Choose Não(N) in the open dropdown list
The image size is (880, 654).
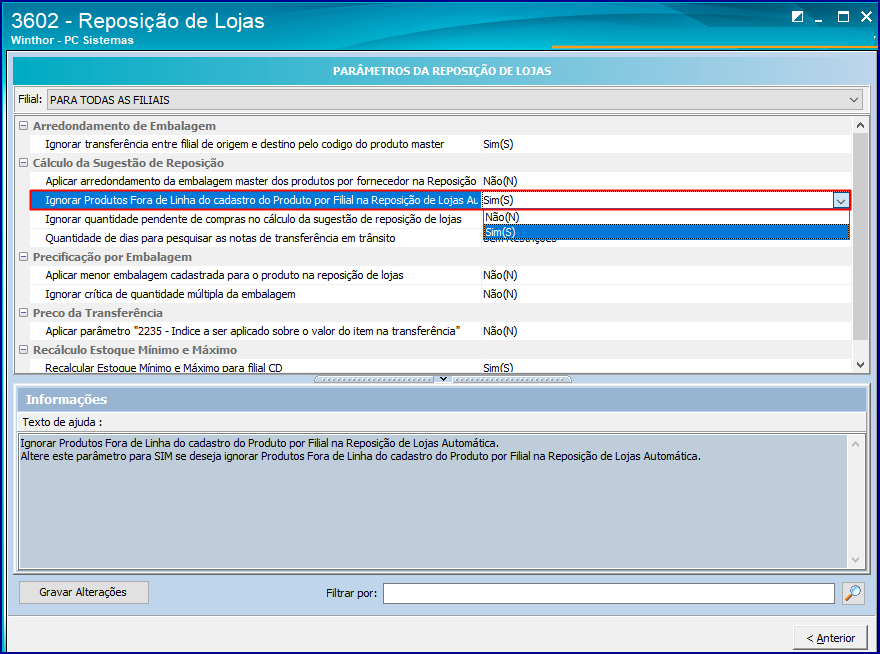[x=666, y=217]
